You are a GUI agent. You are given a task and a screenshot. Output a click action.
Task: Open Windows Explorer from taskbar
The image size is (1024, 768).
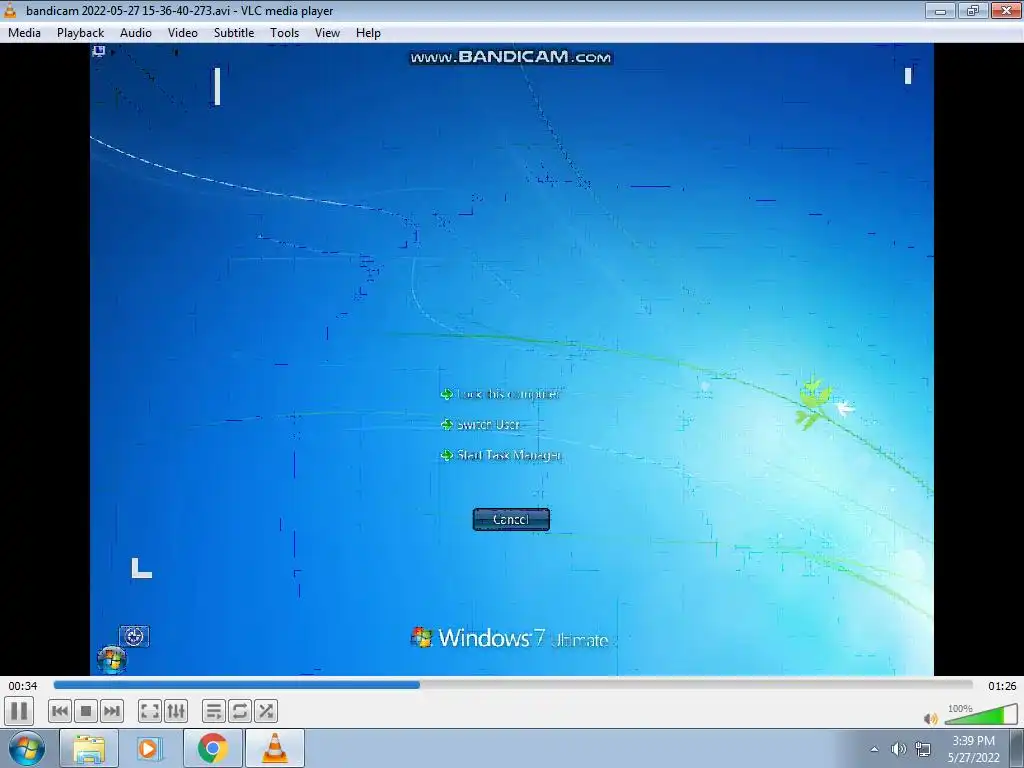89,748
